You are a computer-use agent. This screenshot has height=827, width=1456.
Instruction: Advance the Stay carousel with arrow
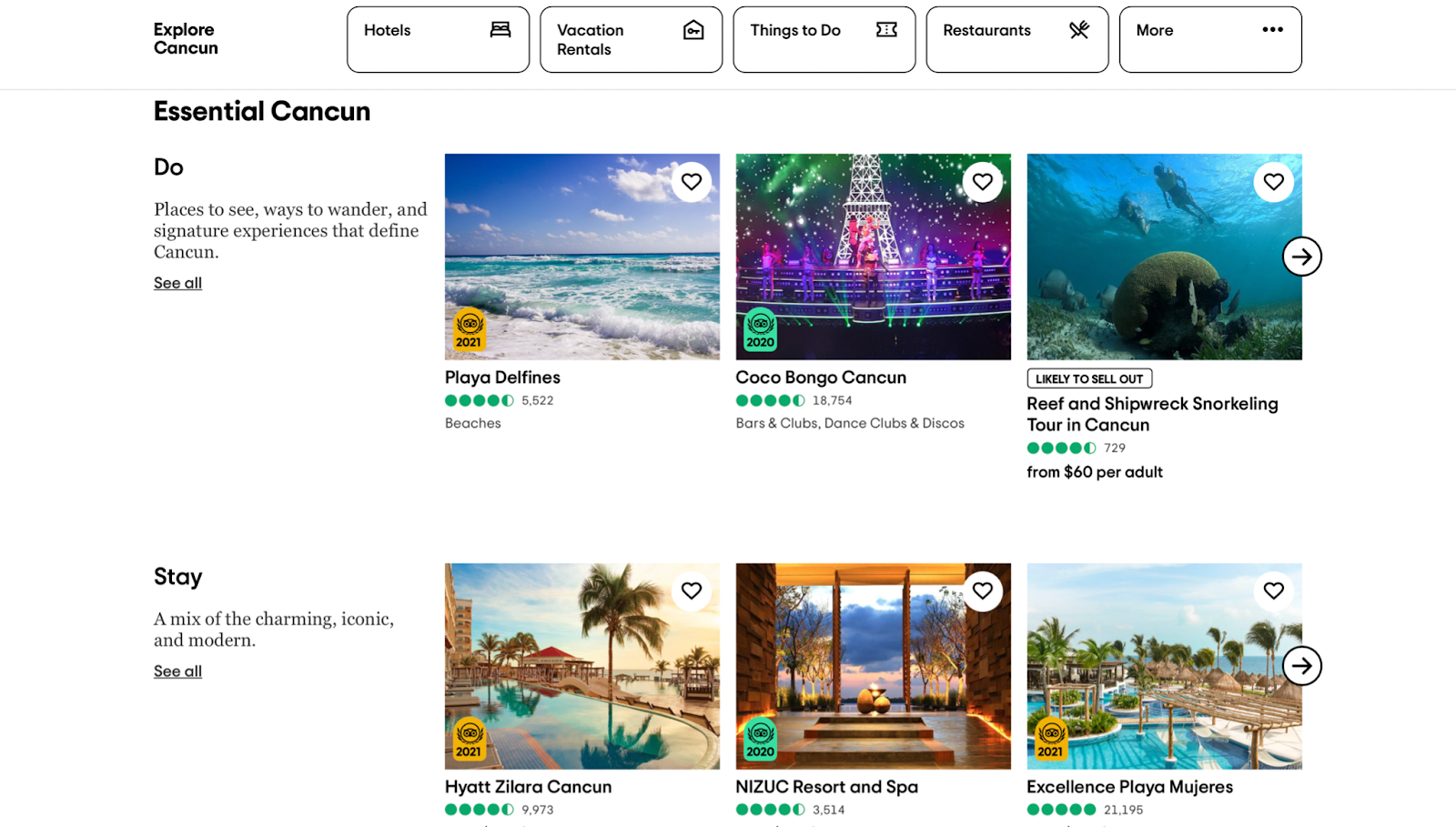point(1302,666)
